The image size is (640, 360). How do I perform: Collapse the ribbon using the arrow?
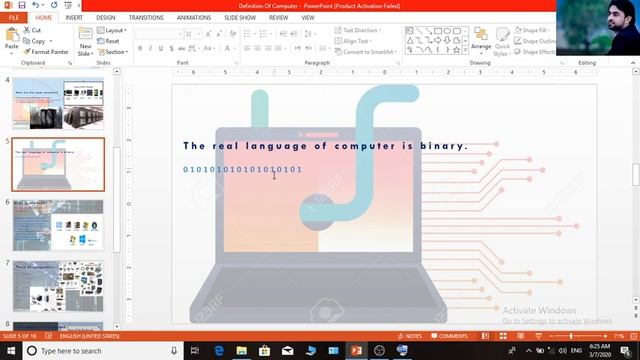[x=633, y=63]
